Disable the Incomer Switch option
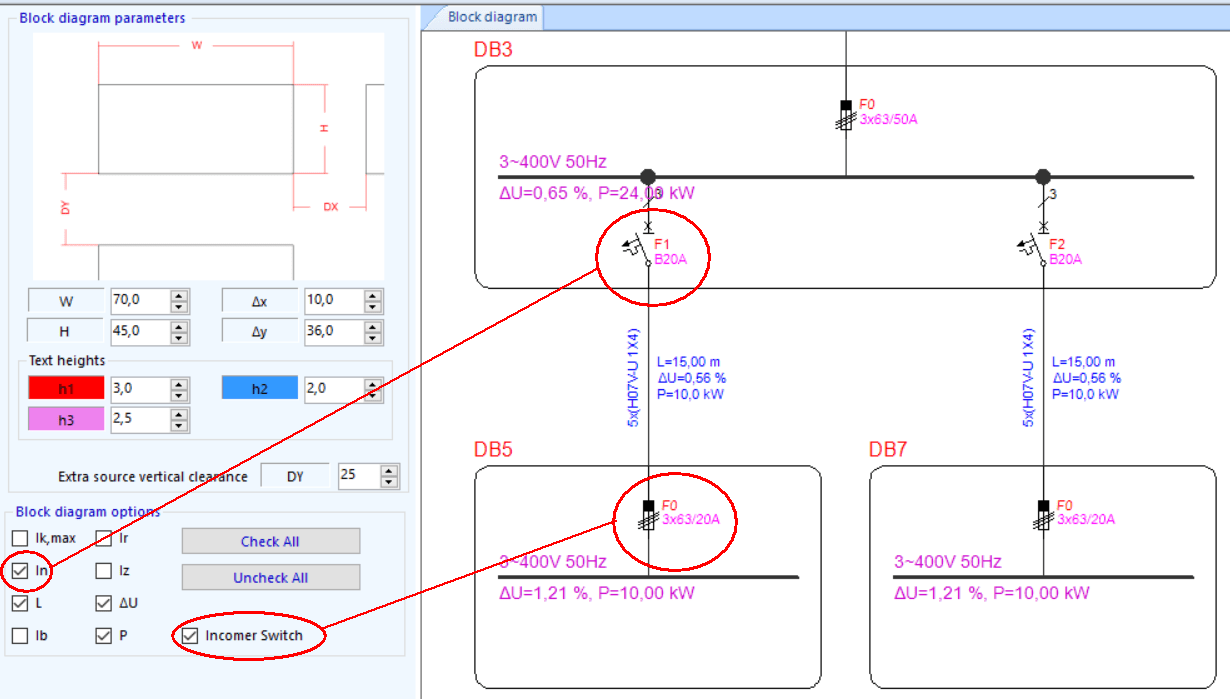Screen dimensions: 1230x699 click(x=190, y=635)
